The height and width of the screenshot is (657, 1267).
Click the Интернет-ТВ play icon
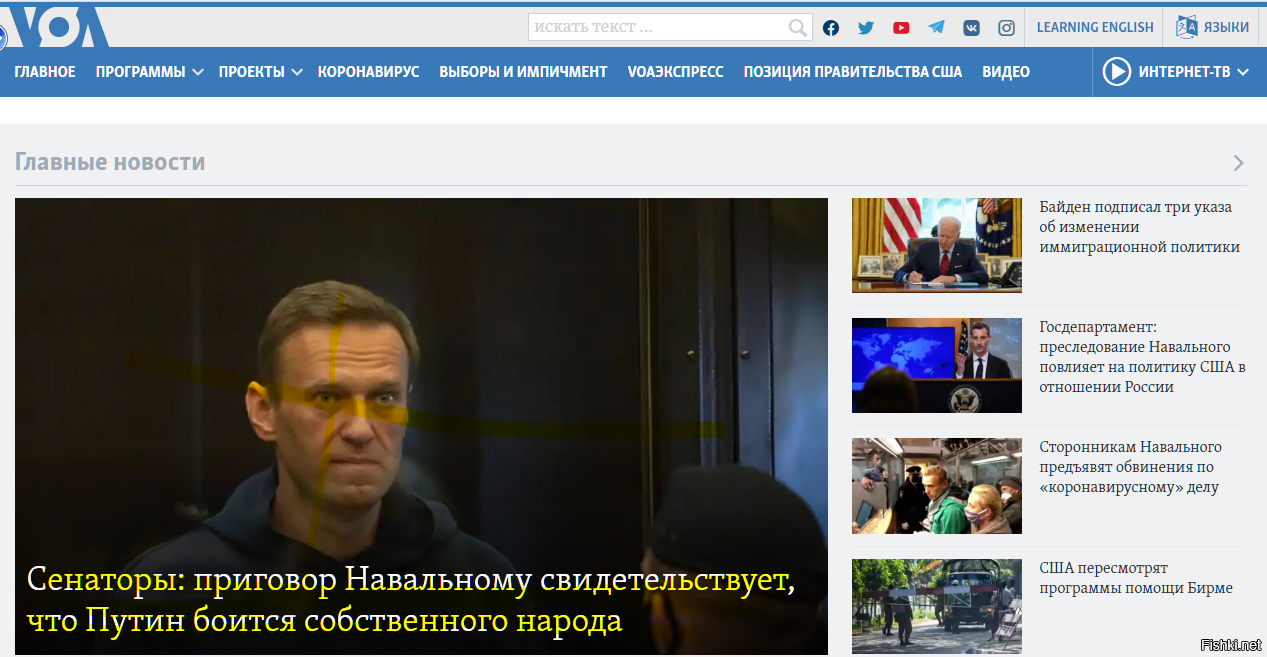pyautogui.click(x=1116, y=72)
